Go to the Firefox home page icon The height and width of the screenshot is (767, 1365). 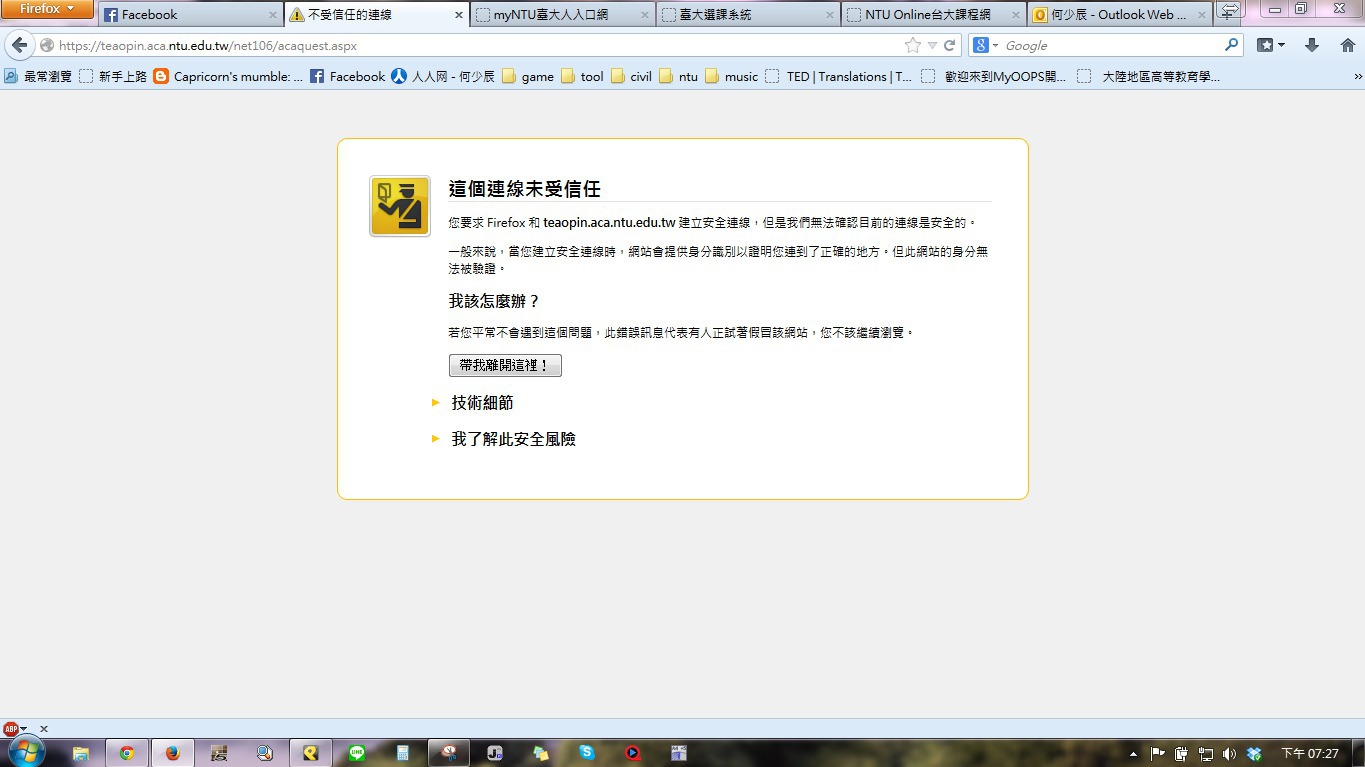coord(1347,45)
